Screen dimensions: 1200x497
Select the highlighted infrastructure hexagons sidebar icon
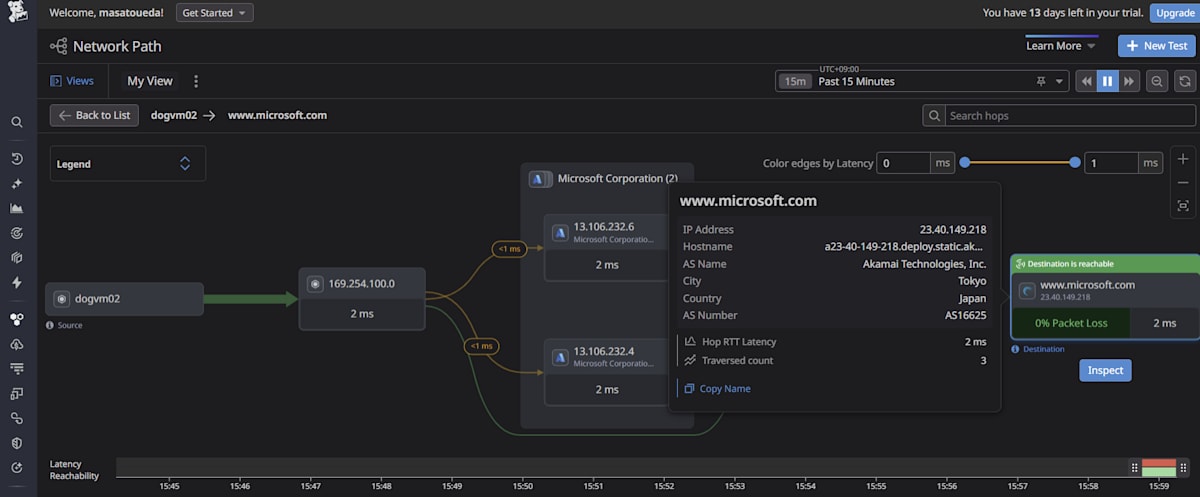[x=17, y=320]
